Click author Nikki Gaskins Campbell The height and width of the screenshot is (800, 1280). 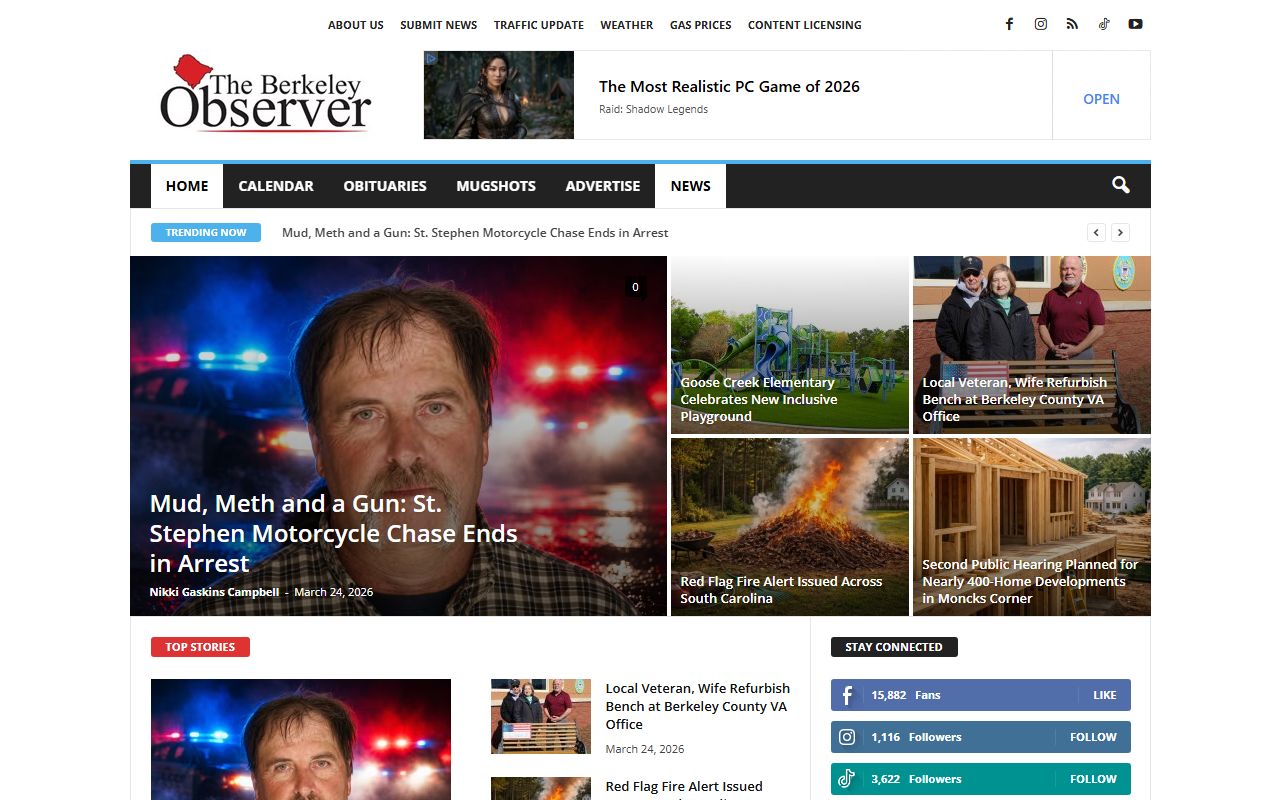click(x=214, y=592)
